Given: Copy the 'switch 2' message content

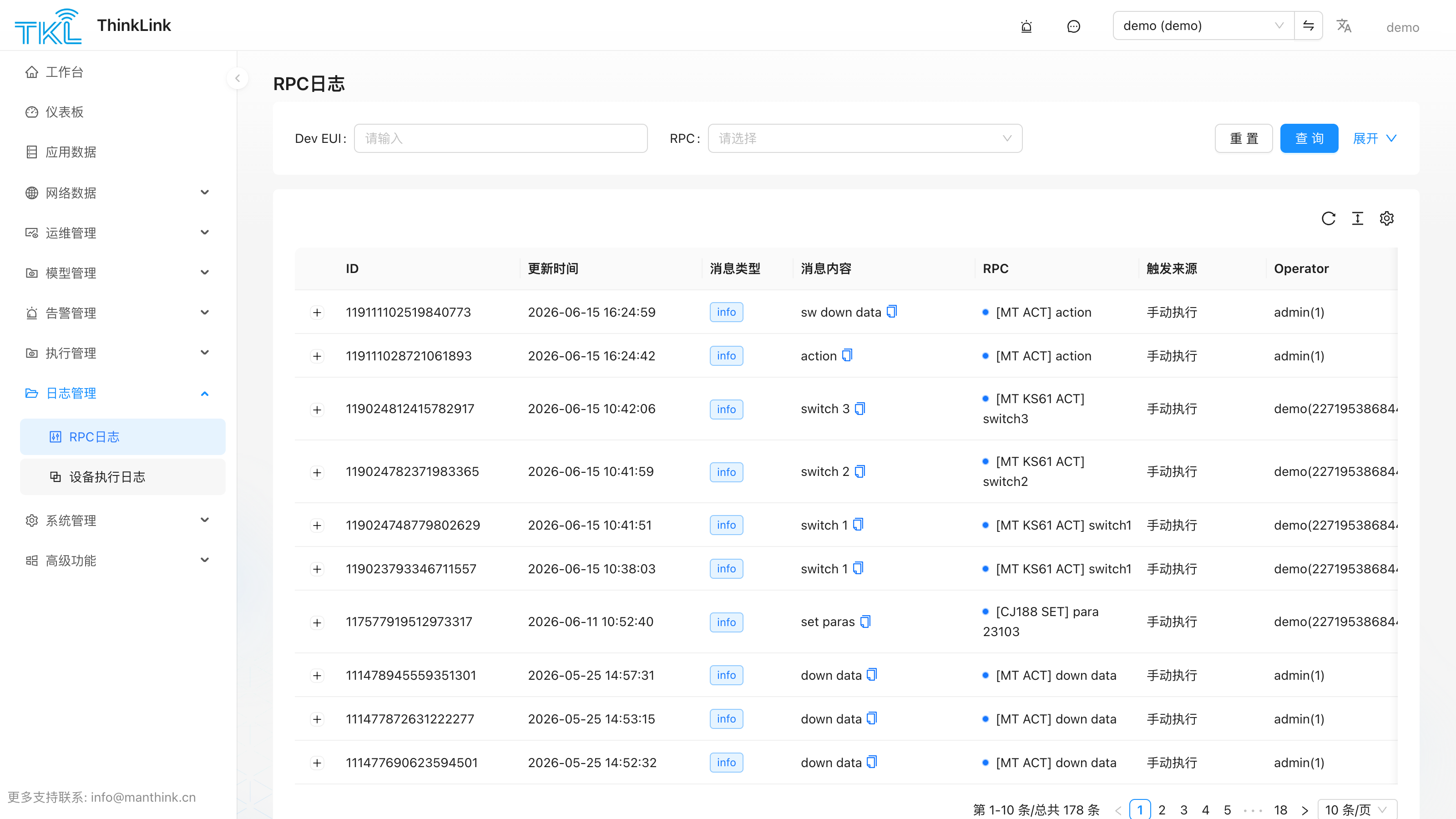Looking at the screenshot, I should (860, 471).
